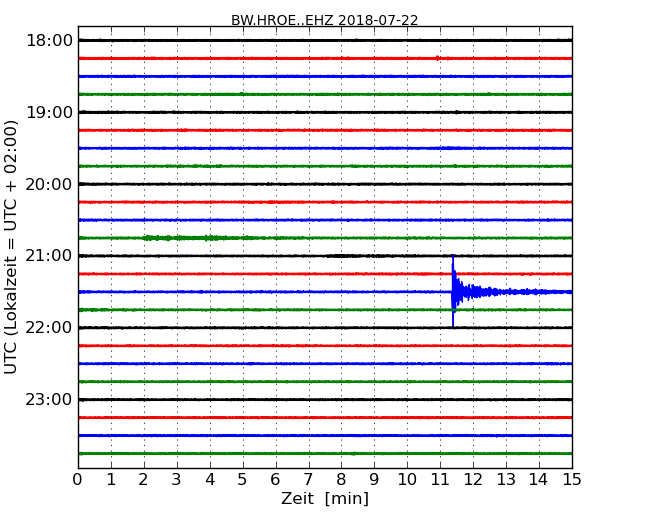Click the 22:00 y-axis label
Screen dimensions: 650x520
[49, 328]
